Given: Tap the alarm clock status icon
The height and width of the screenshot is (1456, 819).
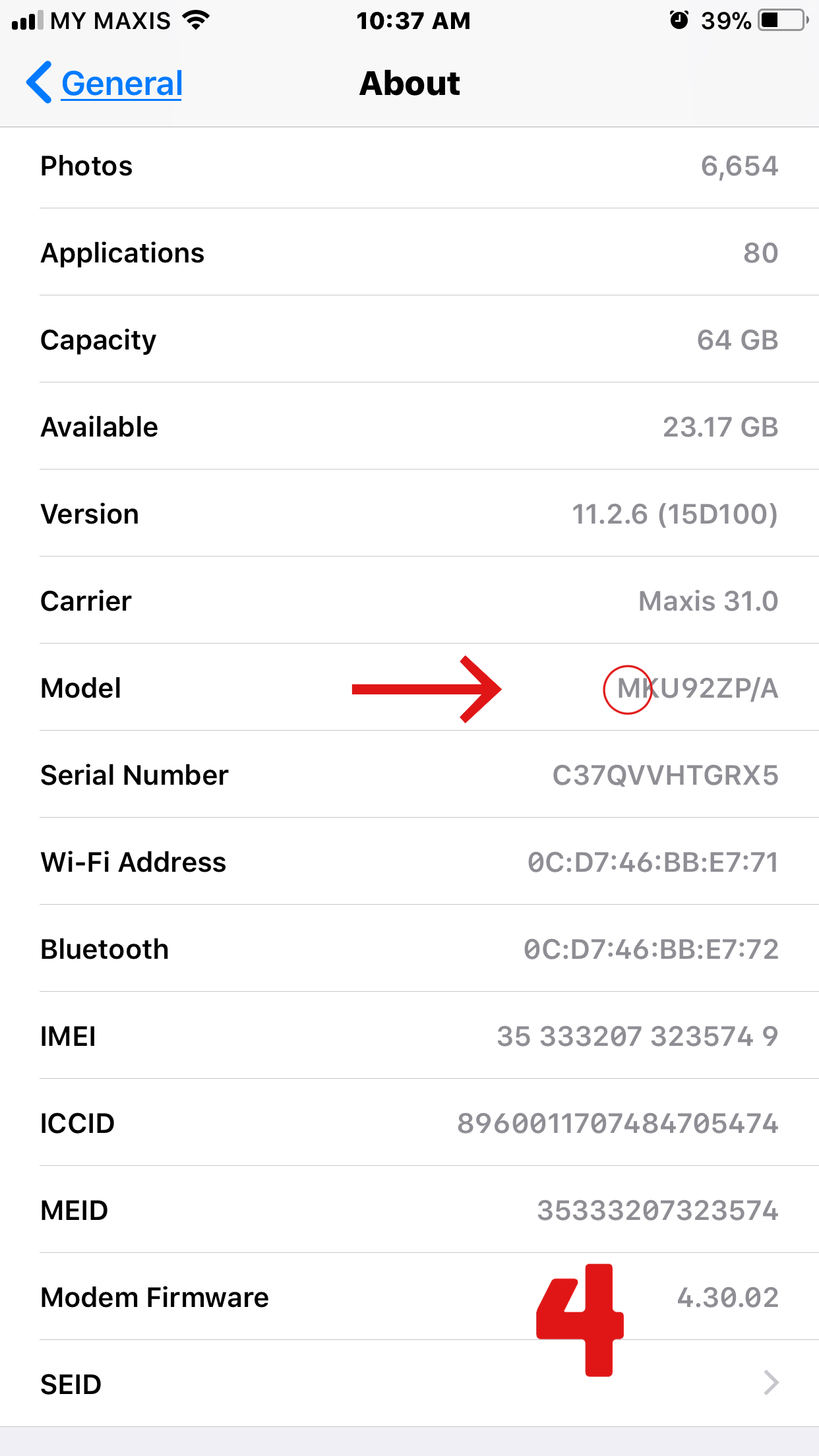Looking at the screenshot, I should 679,20.
